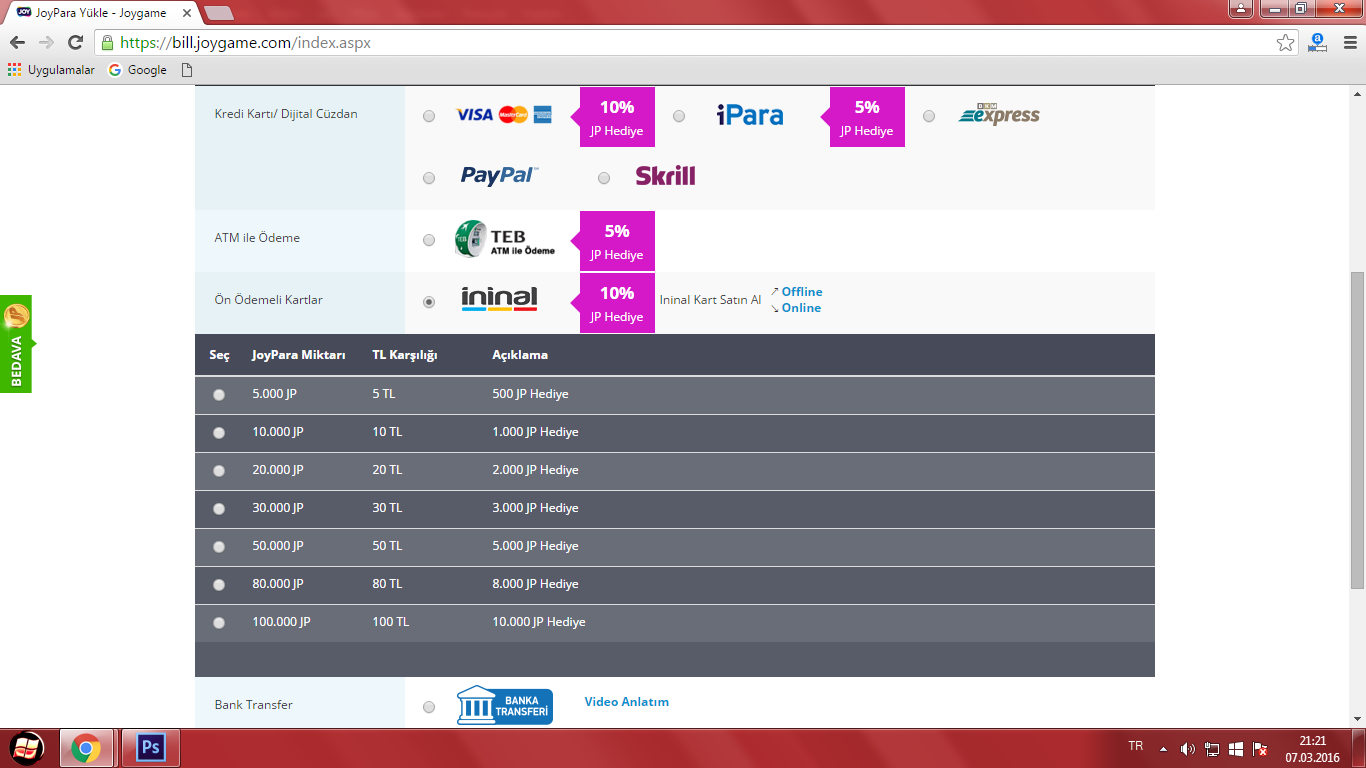Open the taskbar clock showing 21:21
This screenshot has width=1366, height=768.
click(x=1312, y=749)
